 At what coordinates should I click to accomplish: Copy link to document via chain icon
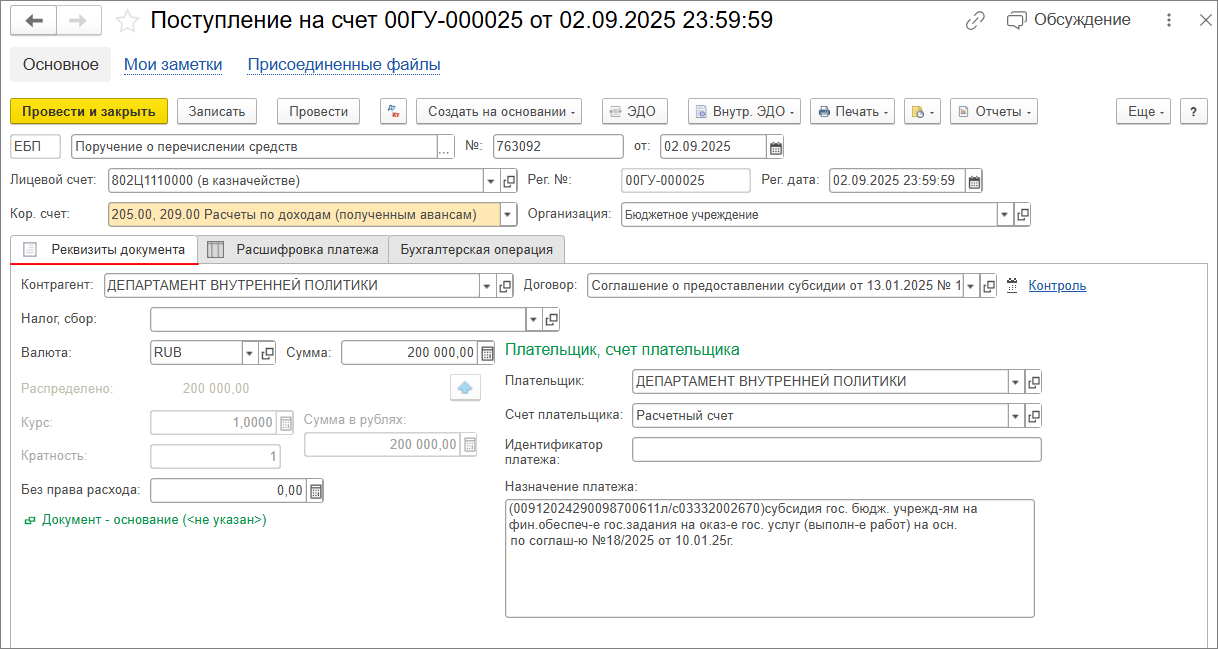tap(975, 21)
